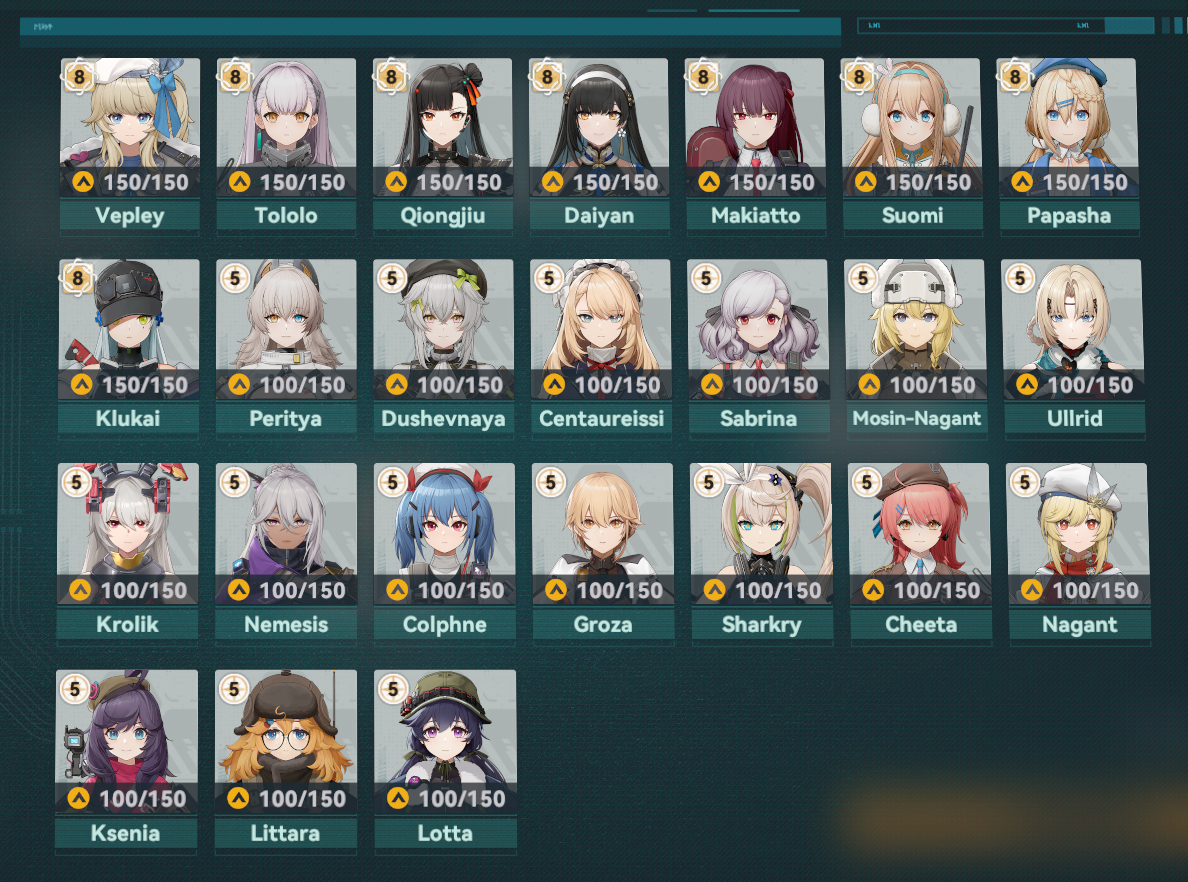Click the upgrade arrow icon on Lotta's card
Image resolution: width=1188 pixels, height=882 pixels.
tap(398, 798)
